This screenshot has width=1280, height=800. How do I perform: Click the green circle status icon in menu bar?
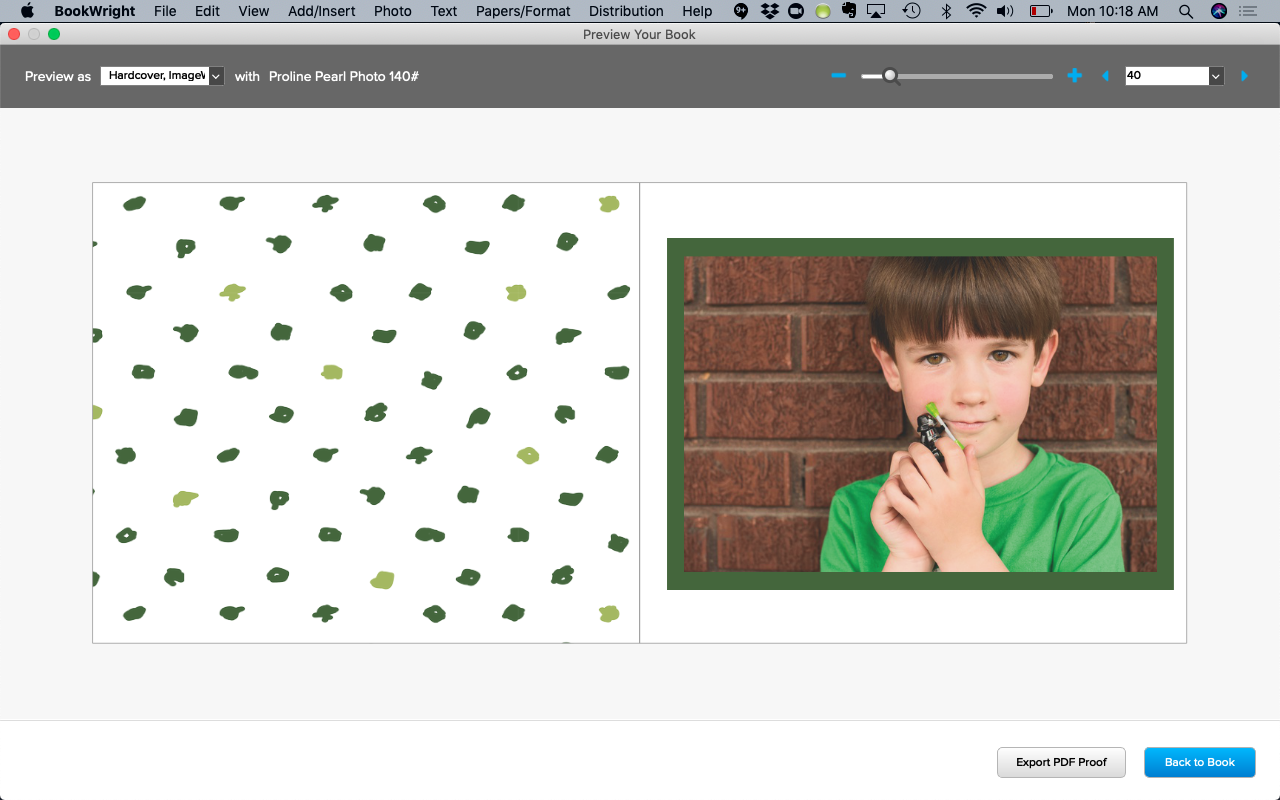[x=823, y=11]
